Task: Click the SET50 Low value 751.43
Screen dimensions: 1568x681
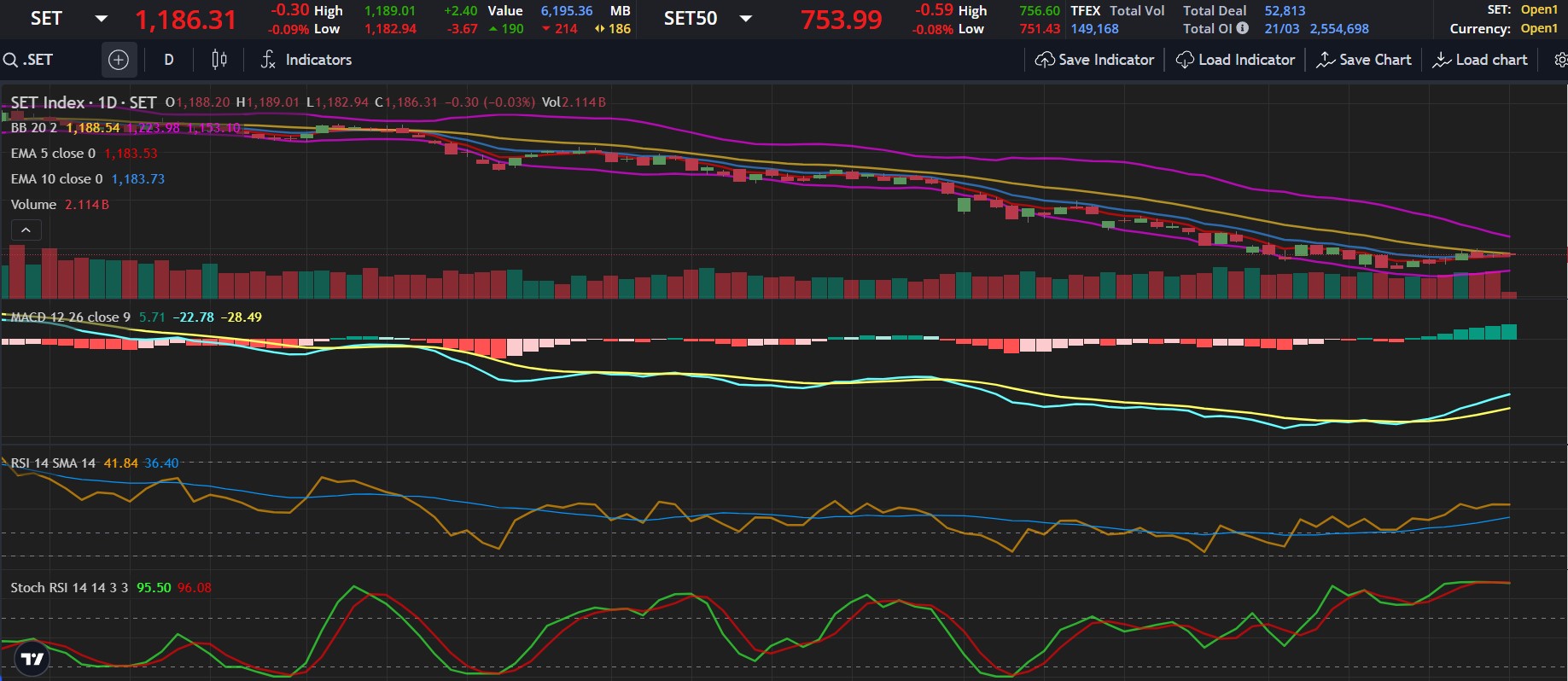Action: pos(1040,29)
